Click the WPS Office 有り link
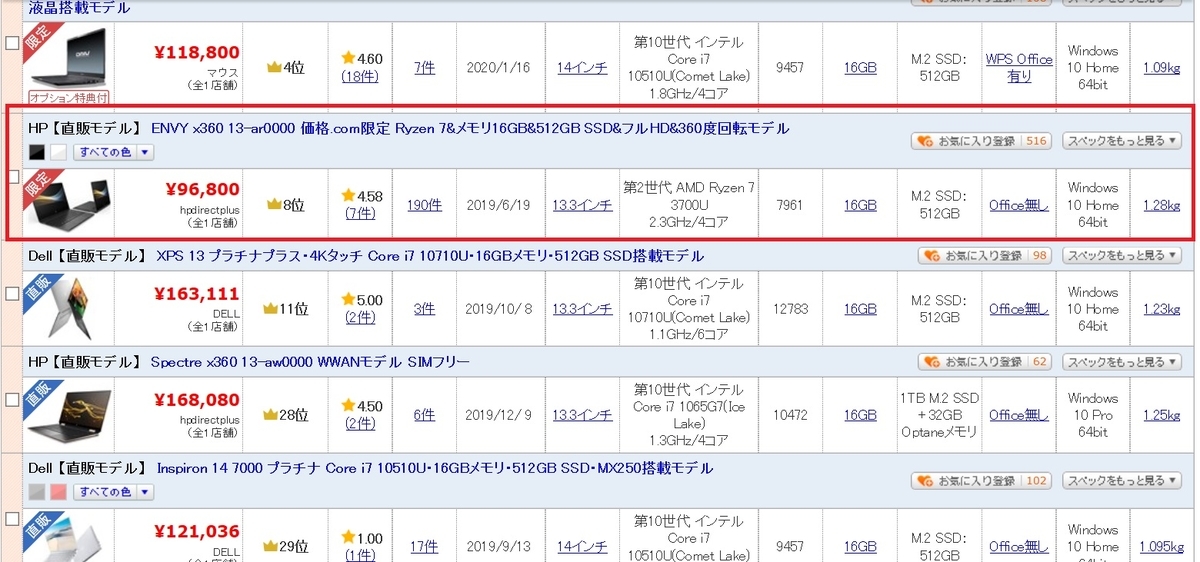The width and height of the screenshot is (1200, 562). (x=1019, y=68)
